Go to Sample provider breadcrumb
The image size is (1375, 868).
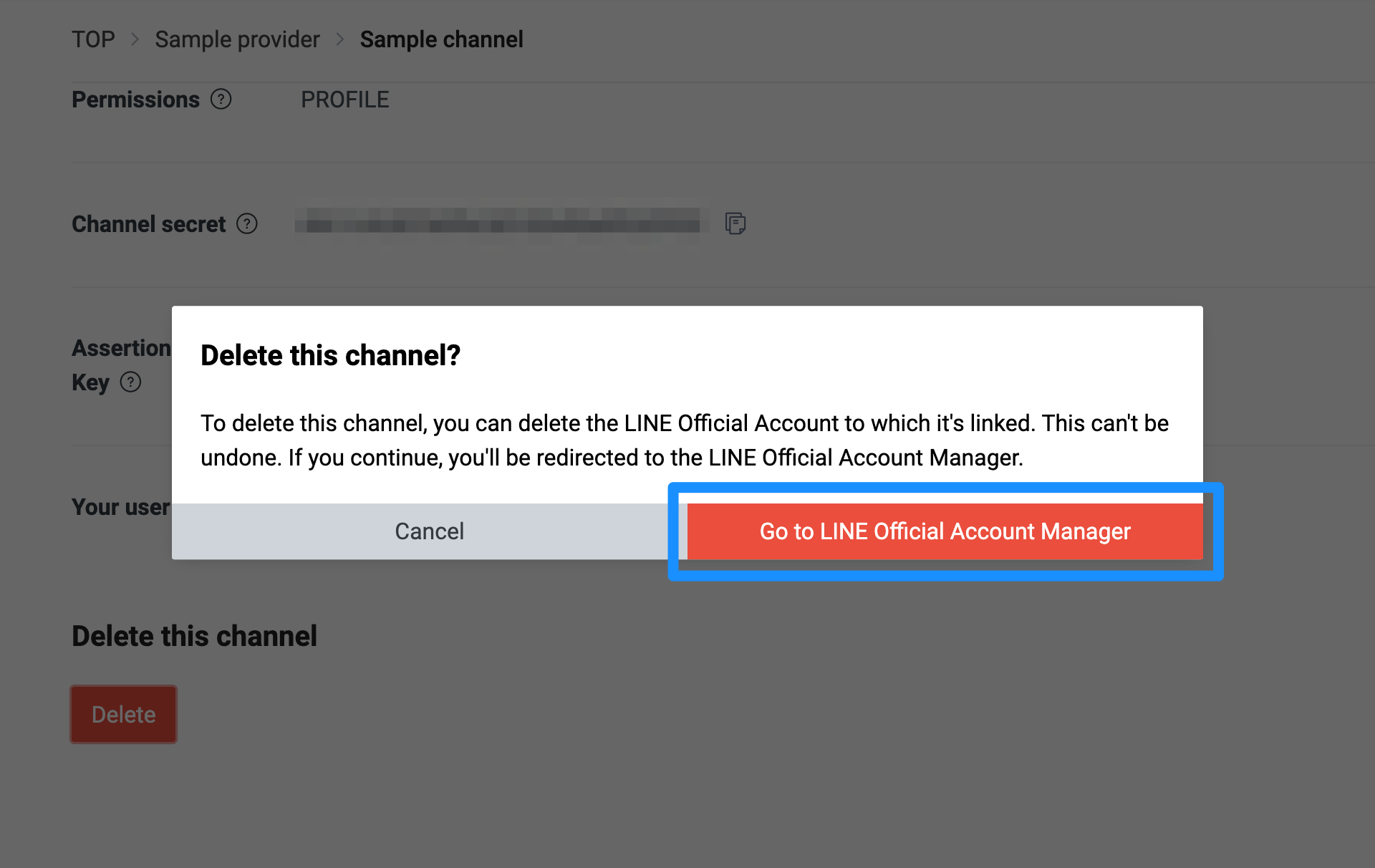click(237, 39)
